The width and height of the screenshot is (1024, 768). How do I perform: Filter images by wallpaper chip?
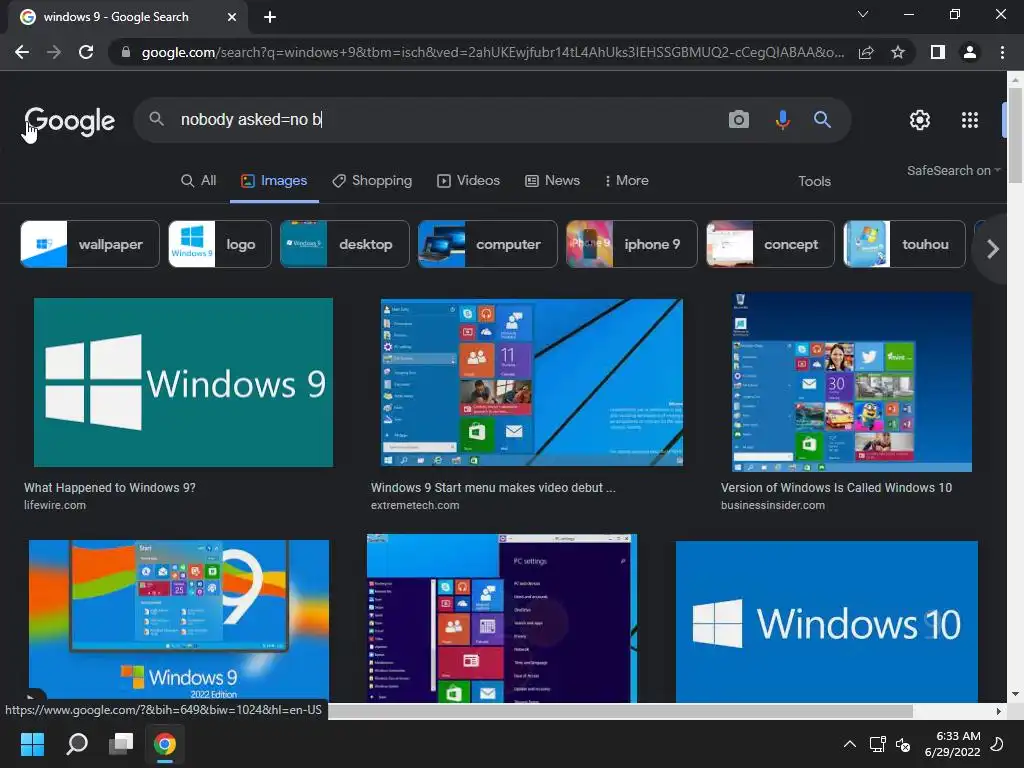tap(90, 244)
